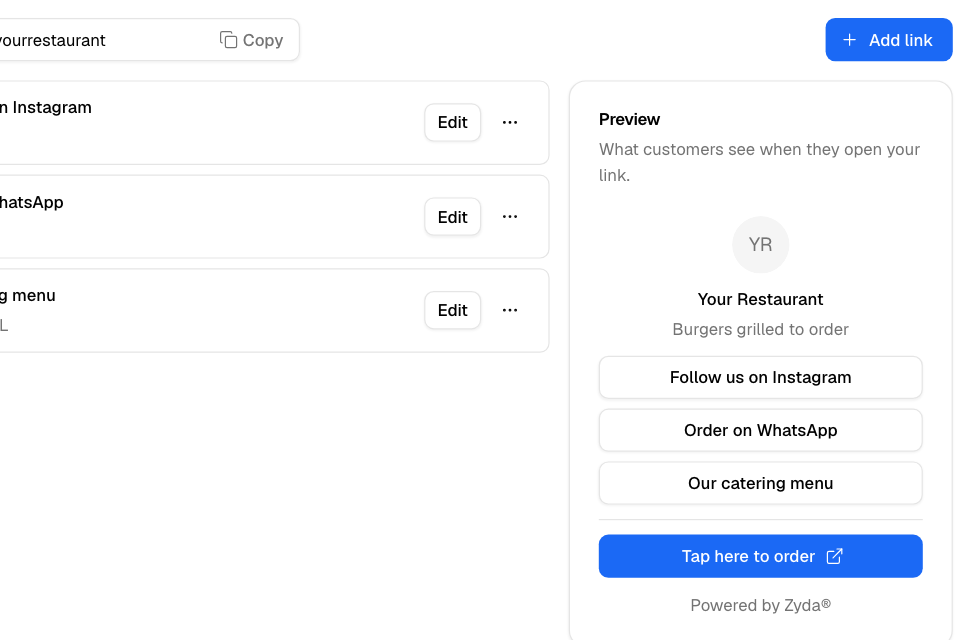The width and height of the screenshot is (960, 640).
Task: Click the Preview heading
Action: click(629, 119)
